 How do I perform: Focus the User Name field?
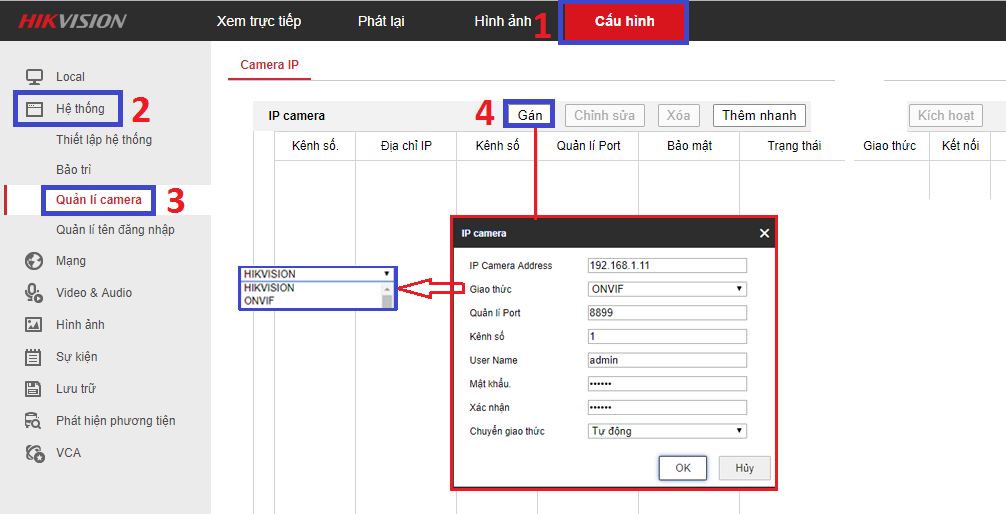[667, 360]
